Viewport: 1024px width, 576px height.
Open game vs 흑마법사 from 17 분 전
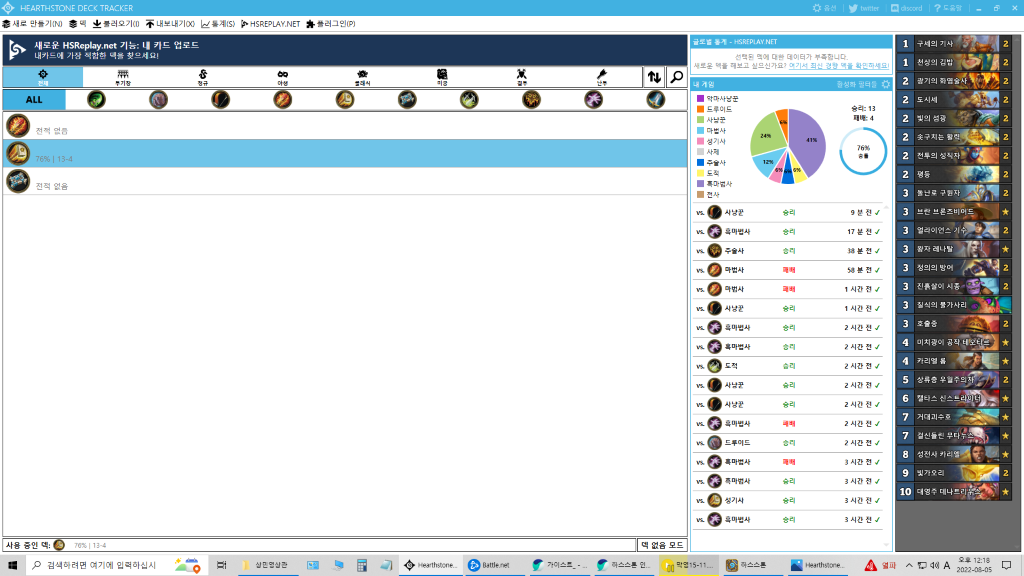pos(788,231)
